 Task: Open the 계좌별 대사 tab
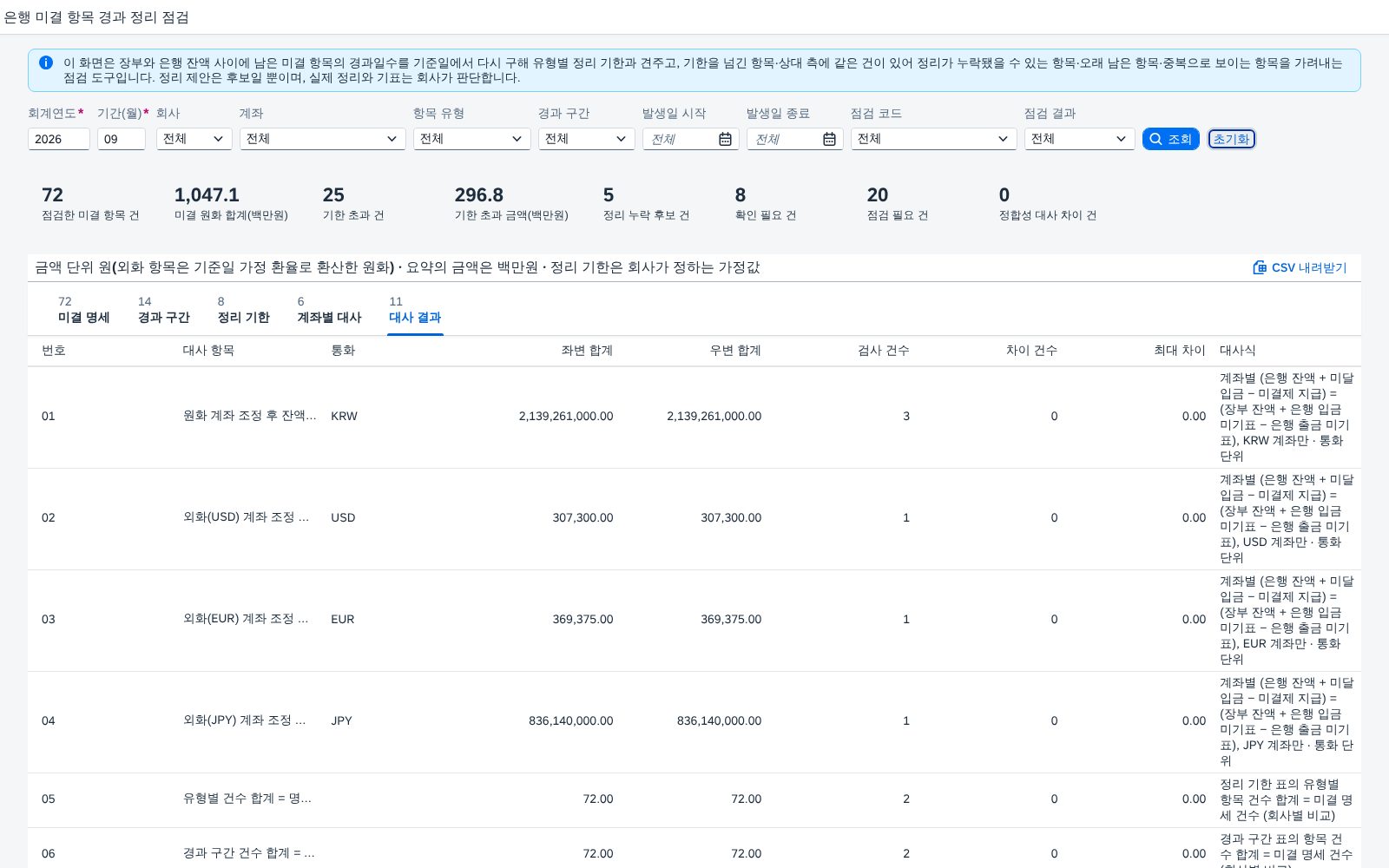click(329, 310)
